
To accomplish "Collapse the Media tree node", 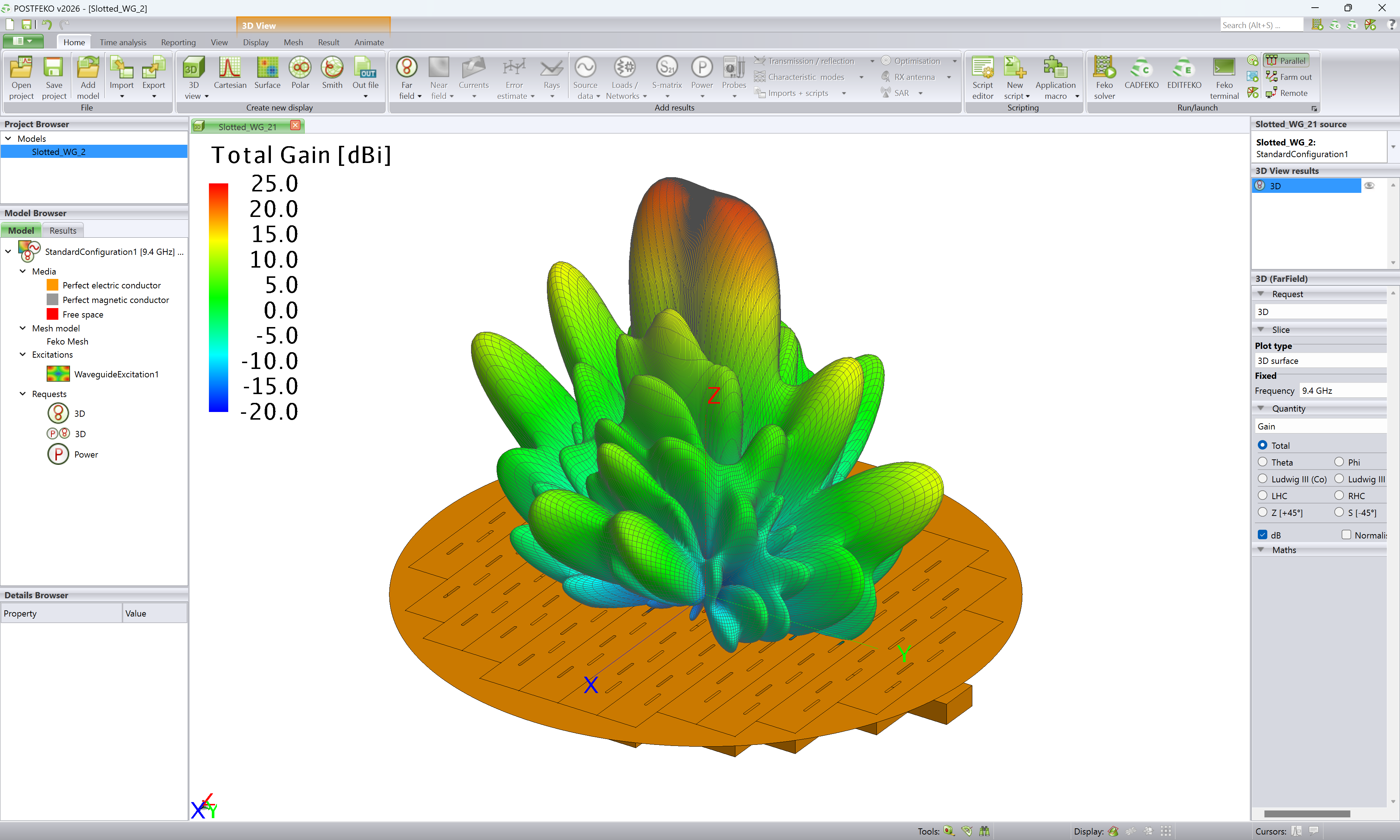I will (23, 271).
